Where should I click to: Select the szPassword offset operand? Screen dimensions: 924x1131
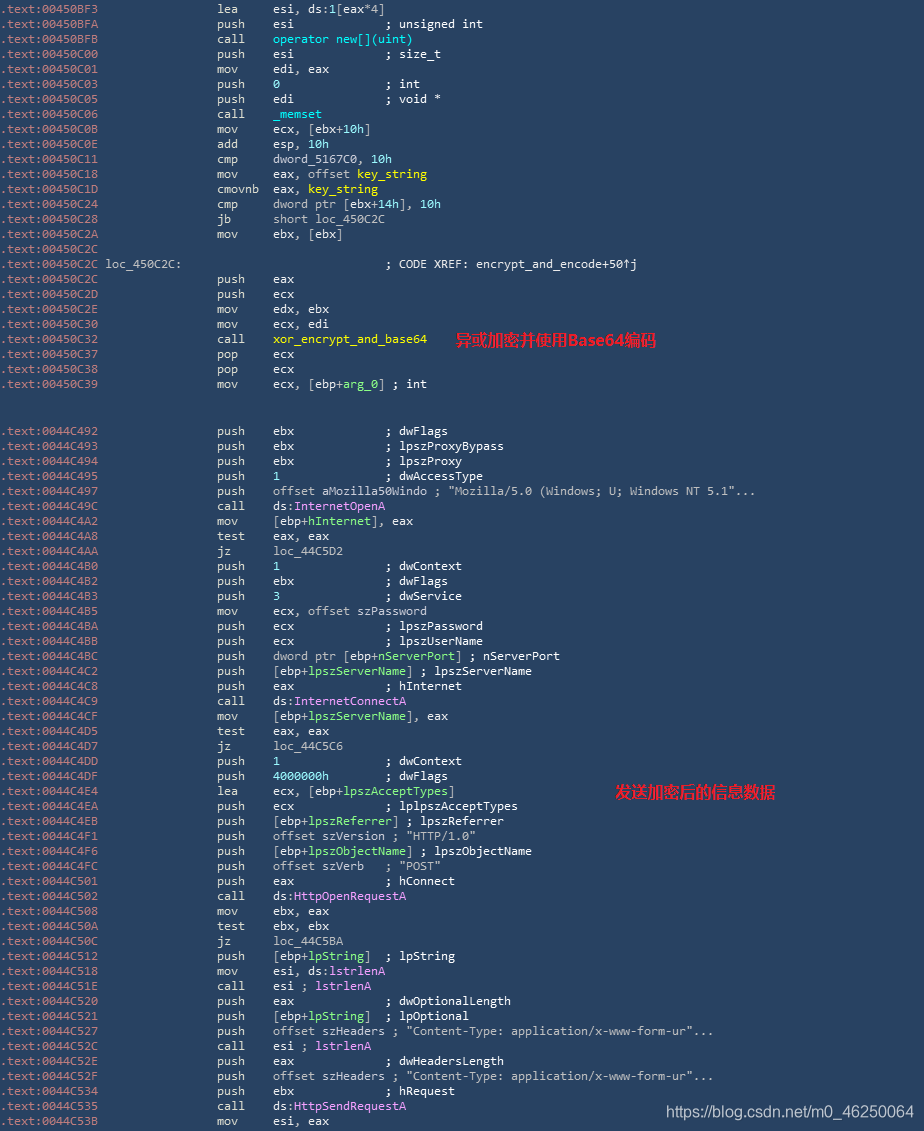[x=392, y=611]
